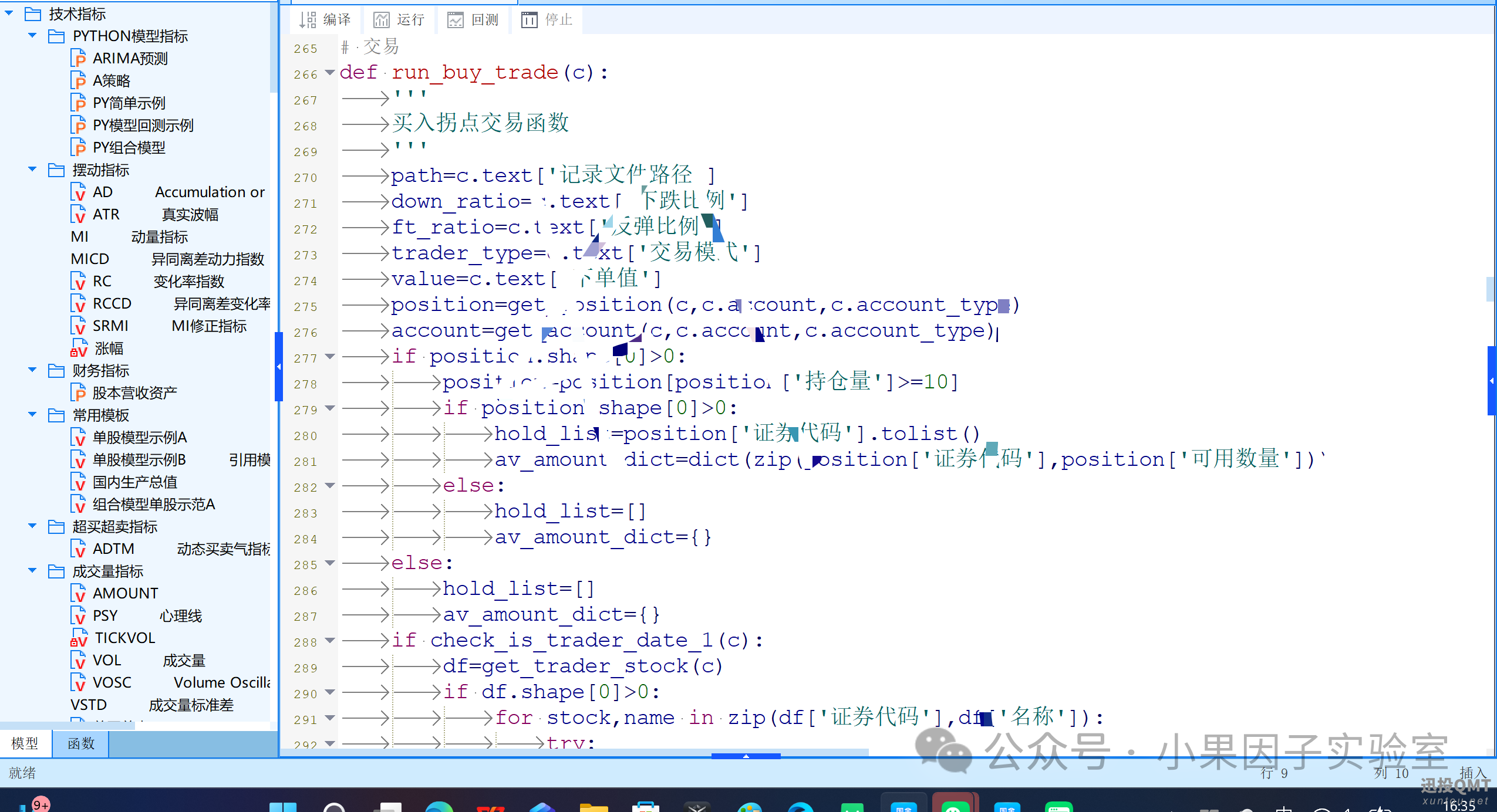Select the TICKVOL indicator icon
Screen dimensions: 1497x812
[79, 638]
